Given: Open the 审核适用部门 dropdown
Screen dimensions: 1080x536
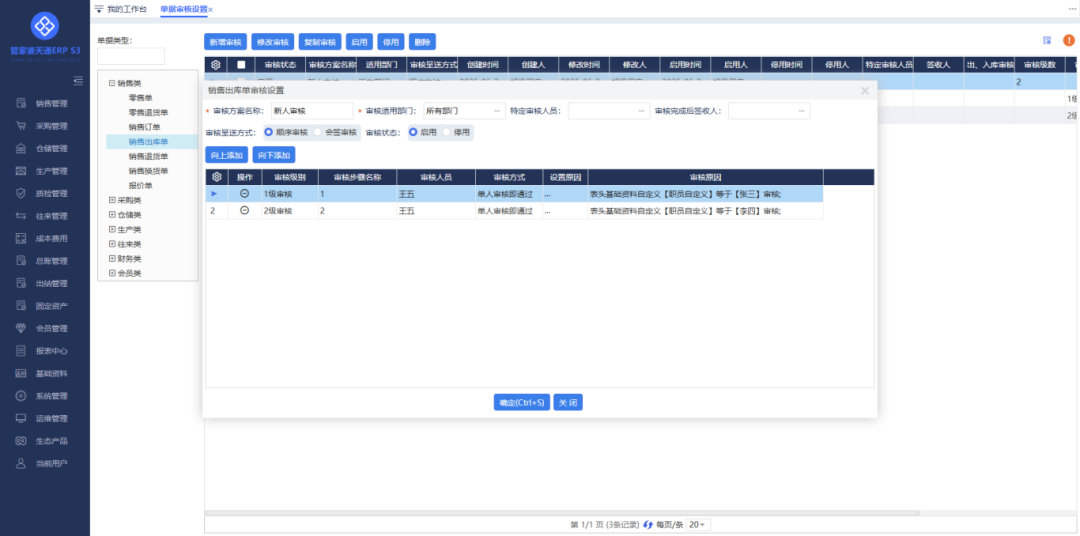Looking at the screenshot, I should point(463,110).
